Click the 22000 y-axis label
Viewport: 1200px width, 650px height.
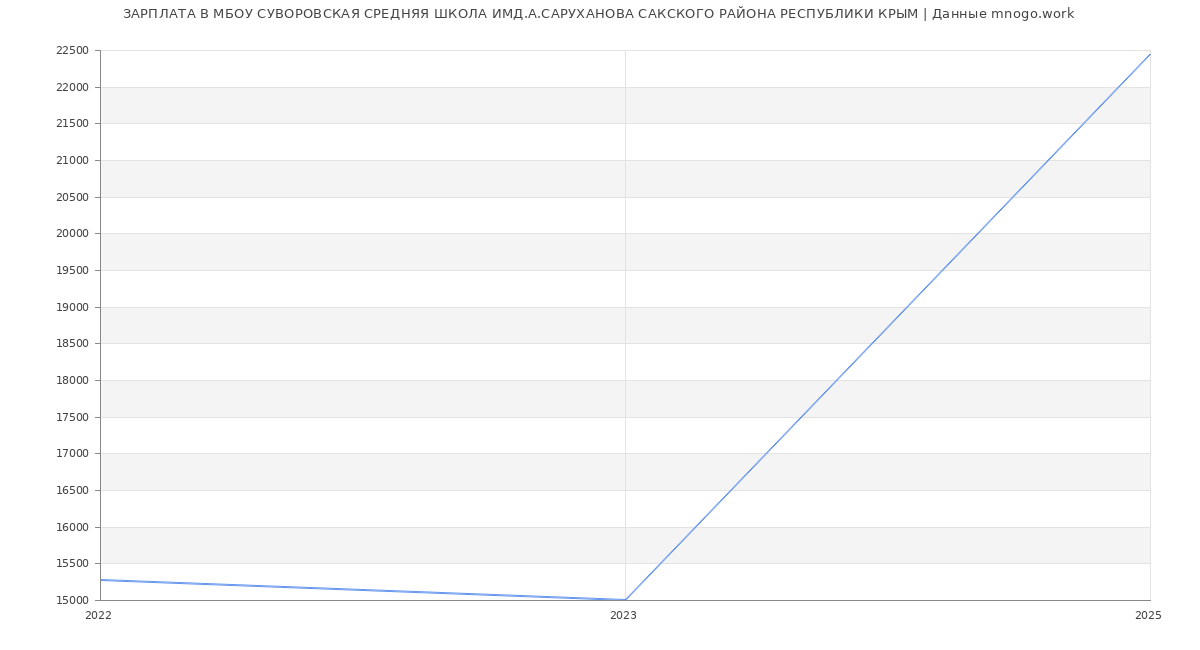[72, 88]
